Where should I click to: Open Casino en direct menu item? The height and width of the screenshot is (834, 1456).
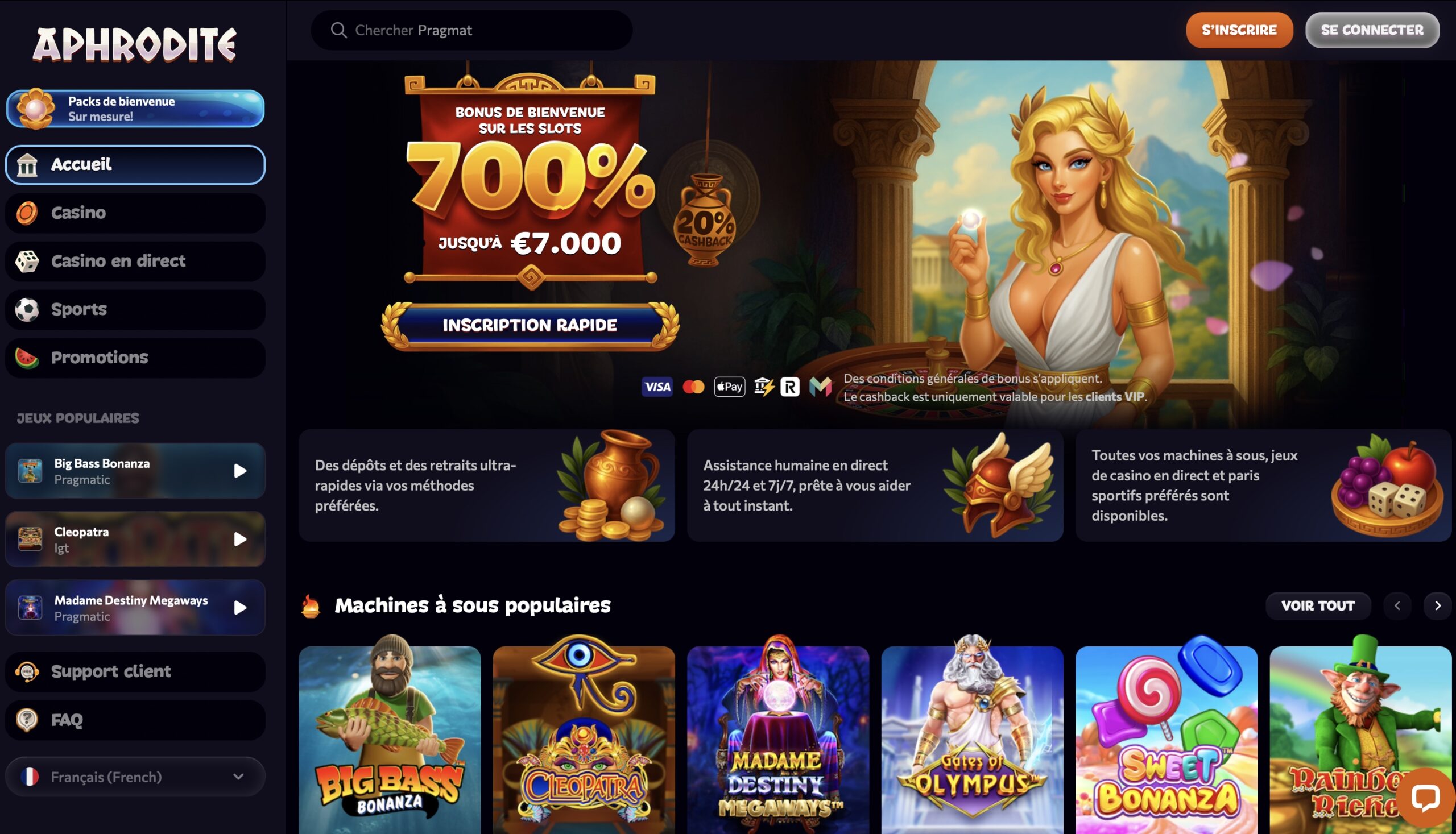[x=135, y=261]
